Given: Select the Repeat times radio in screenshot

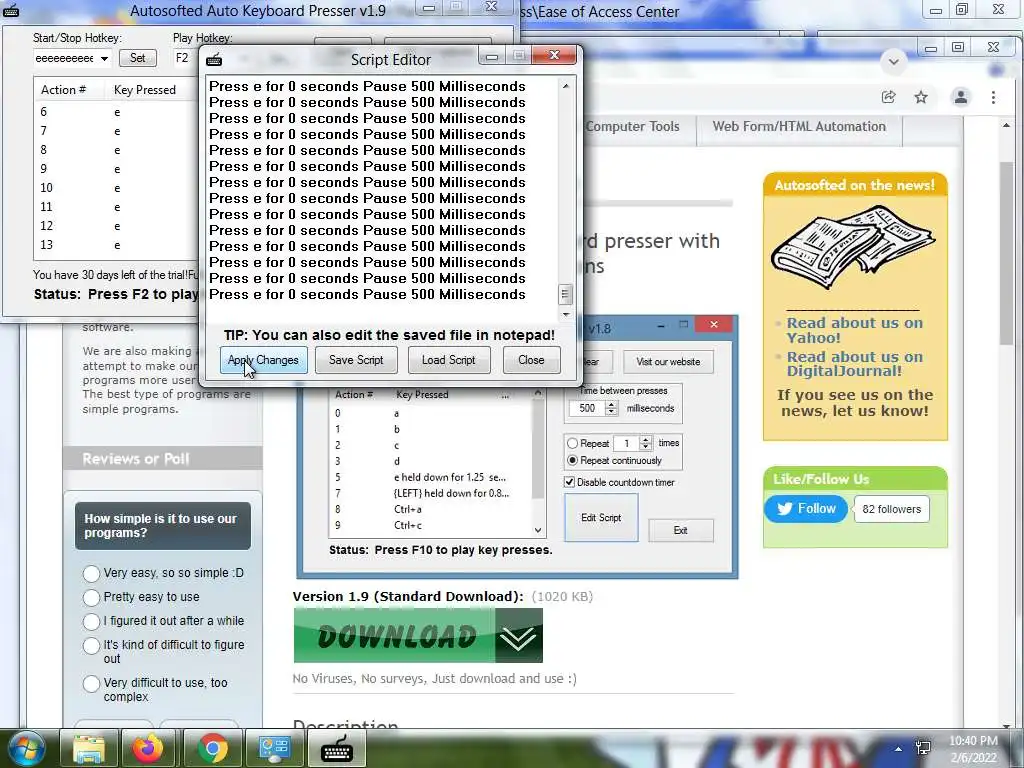Looking at the screenshot, I should [573, 443].
